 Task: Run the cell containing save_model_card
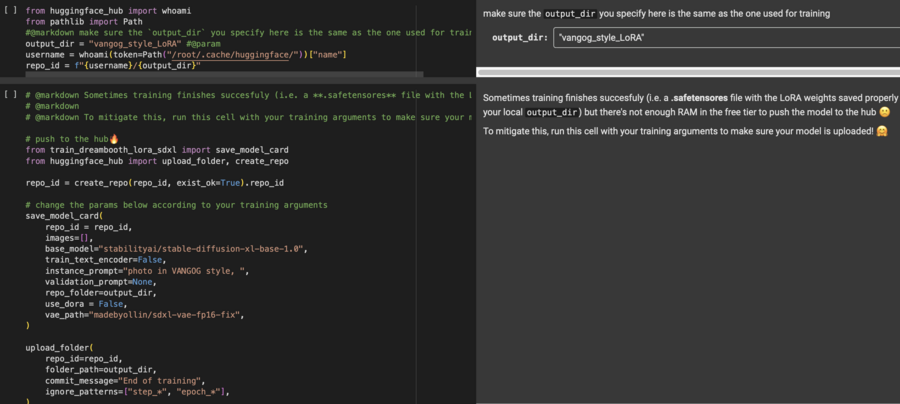coord(10,94)
